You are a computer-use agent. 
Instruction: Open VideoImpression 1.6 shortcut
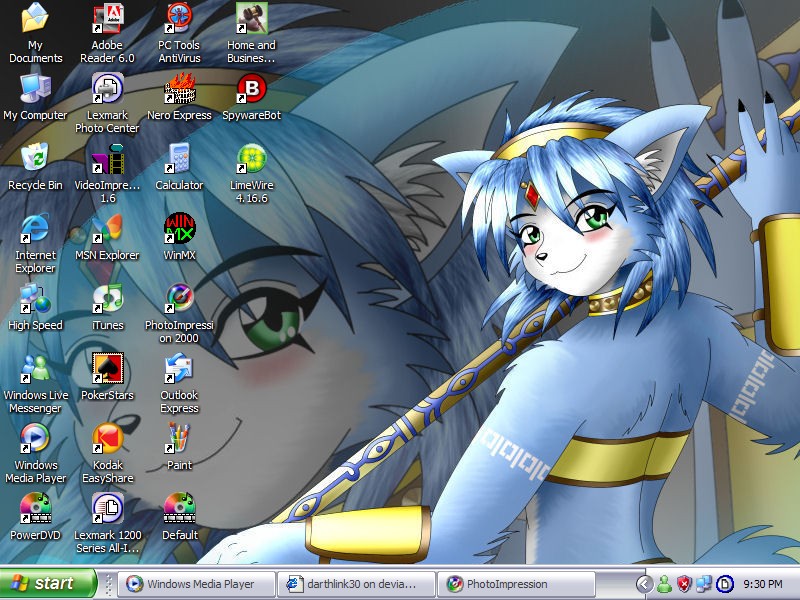pos(107,159)
